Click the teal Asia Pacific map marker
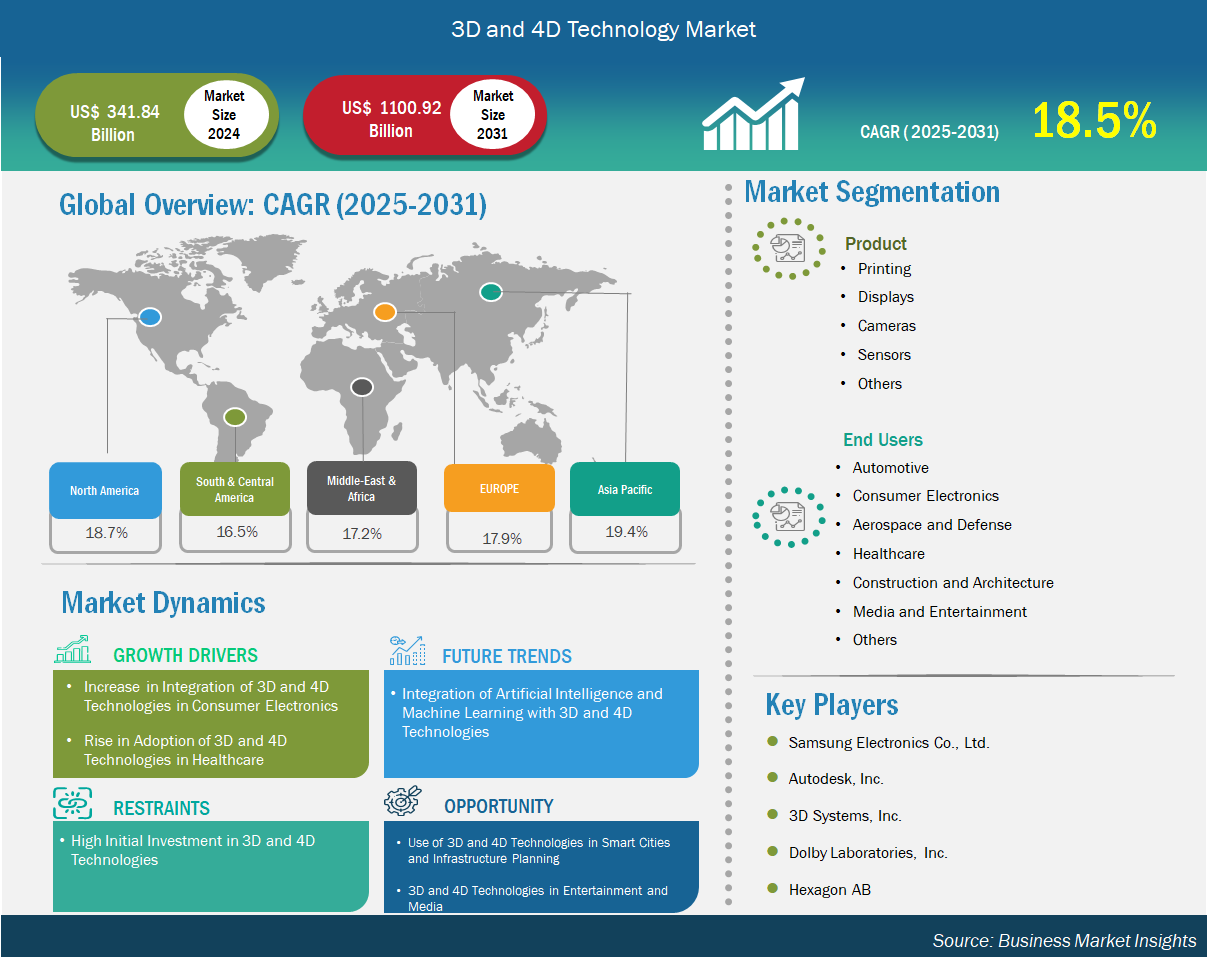The height and width of the screenshot is (963, 1209). (490, 292)
